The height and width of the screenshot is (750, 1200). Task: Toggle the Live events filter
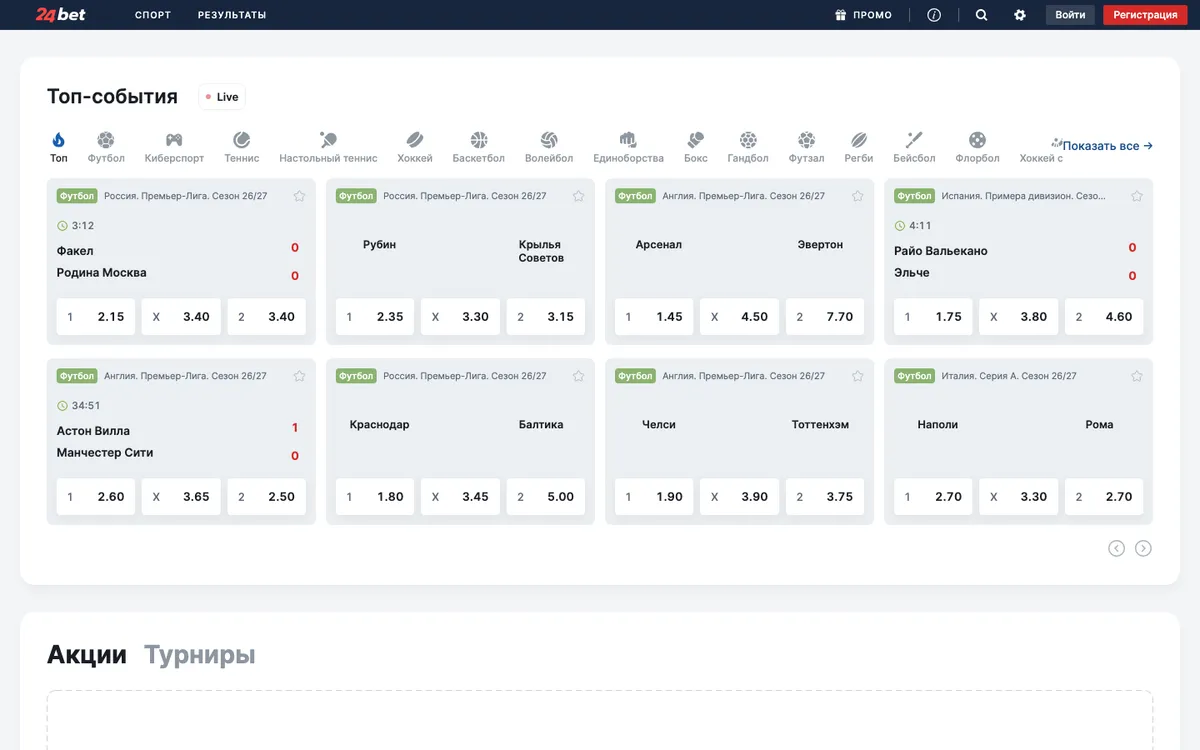(222, 97)
